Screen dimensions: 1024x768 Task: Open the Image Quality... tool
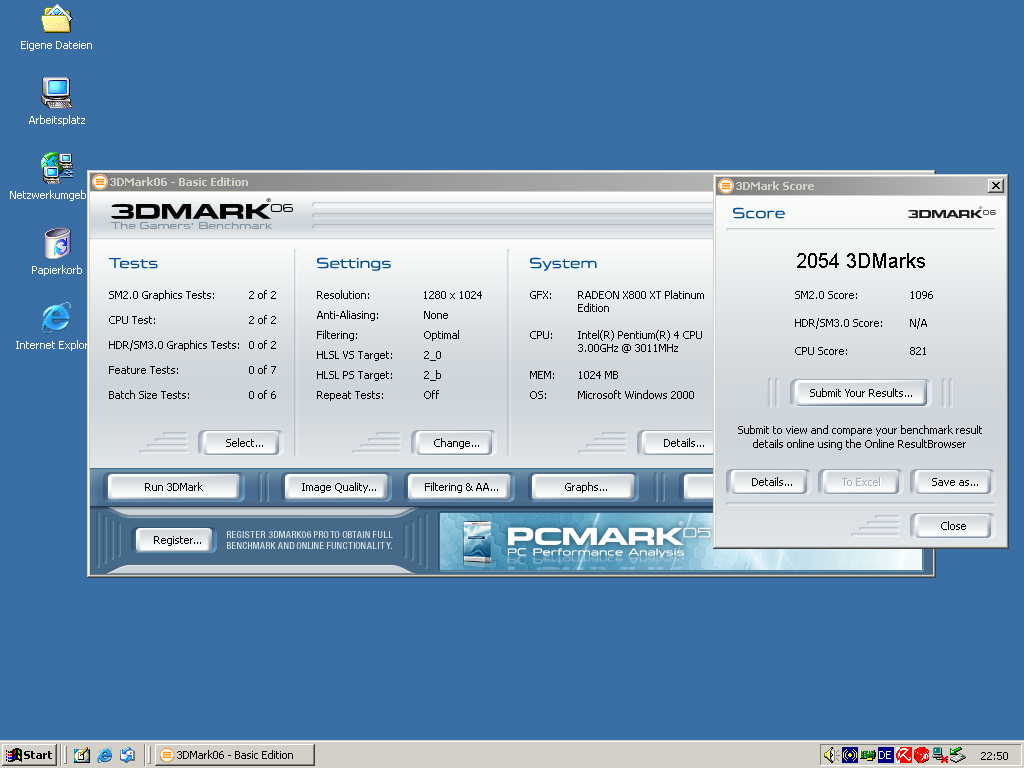click(x=338, y=487)
